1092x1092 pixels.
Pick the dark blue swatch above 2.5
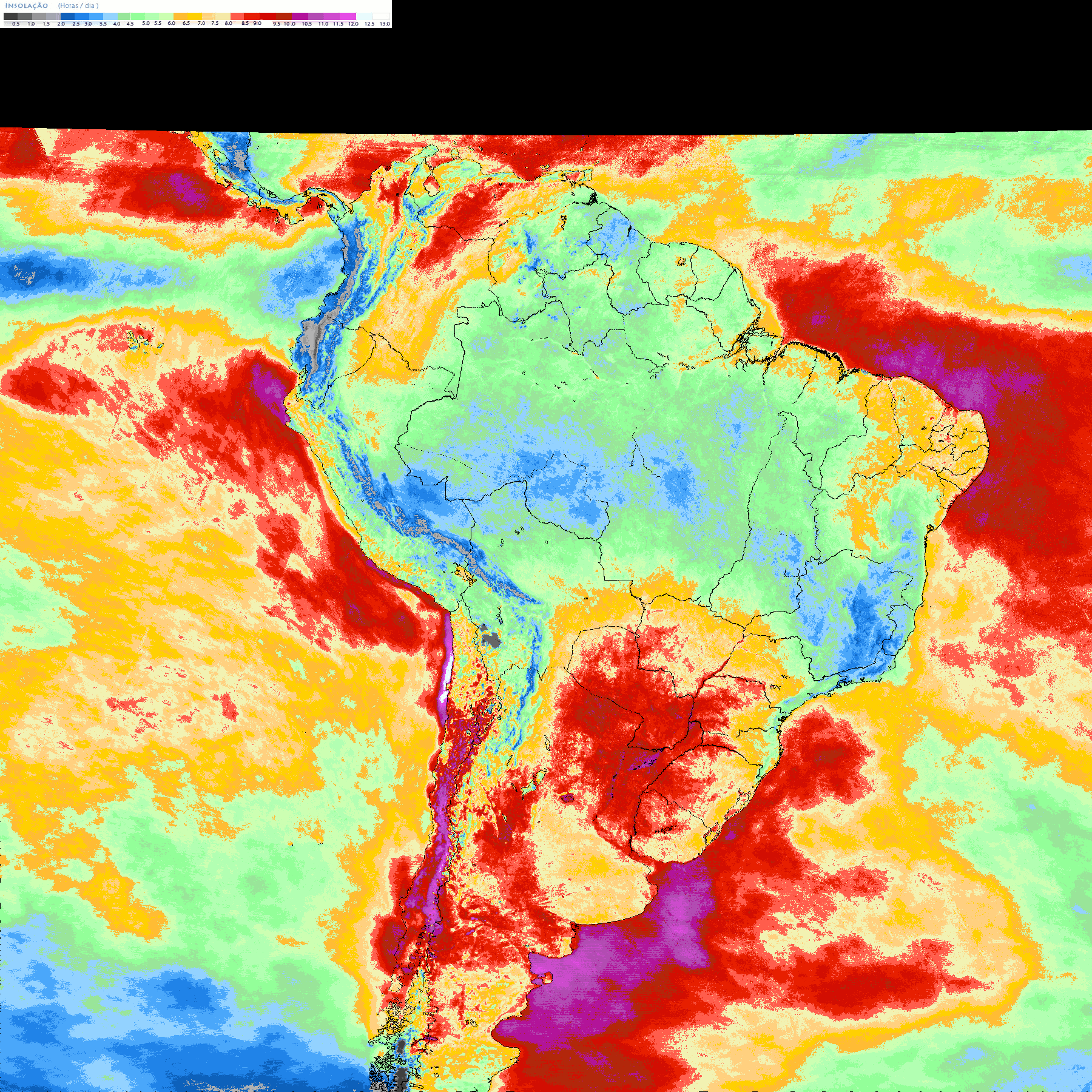(x=67, y=16)
